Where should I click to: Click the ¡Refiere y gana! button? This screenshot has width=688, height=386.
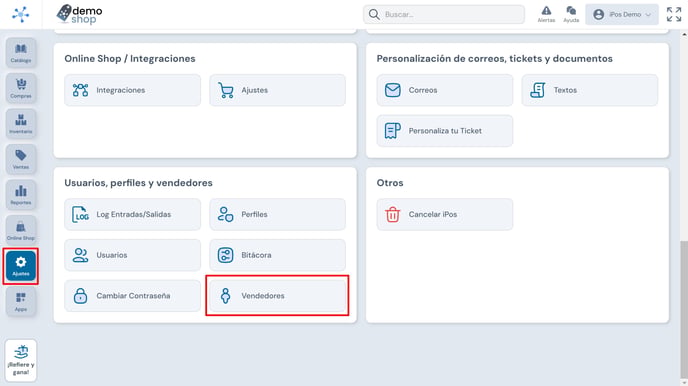(21, 360)
